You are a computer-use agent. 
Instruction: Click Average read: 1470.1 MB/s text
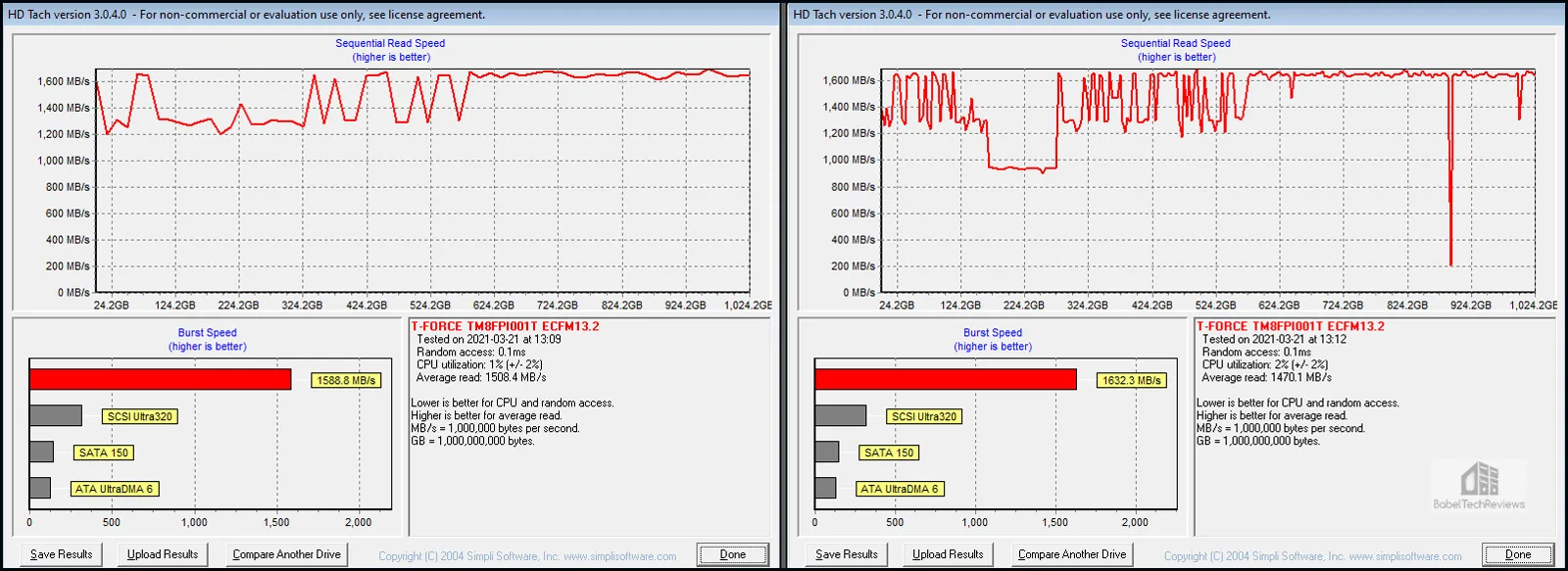[x=1266, y=377]
